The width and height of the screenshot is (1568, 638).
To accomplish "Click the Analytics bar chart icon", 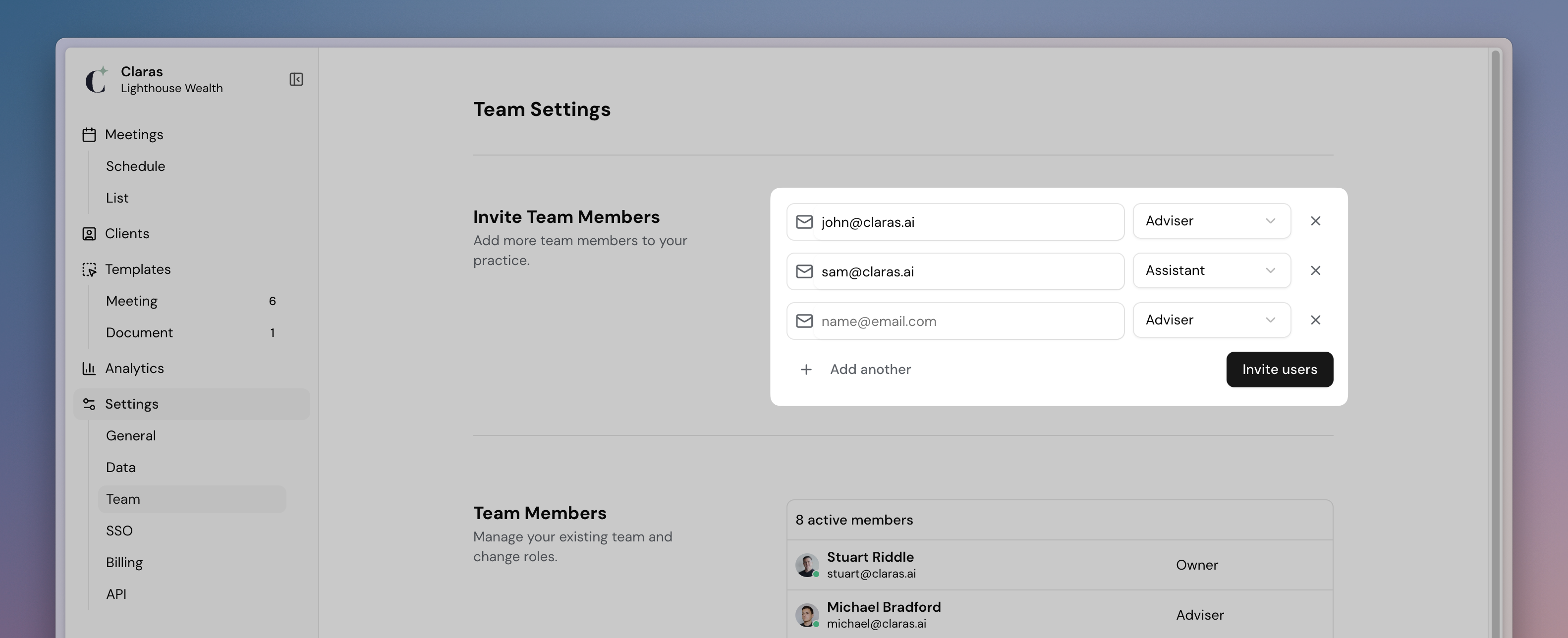I will click(x=89, y=369).
